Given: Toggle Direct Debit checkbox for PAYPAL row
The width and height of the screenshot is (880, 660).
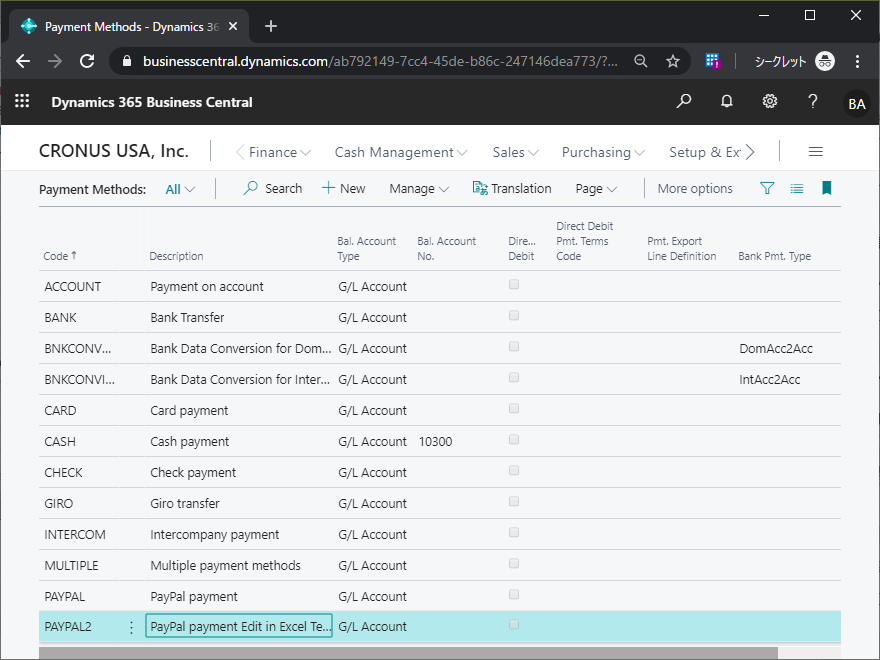Looking at the screenshot, I should pos(514,594).
